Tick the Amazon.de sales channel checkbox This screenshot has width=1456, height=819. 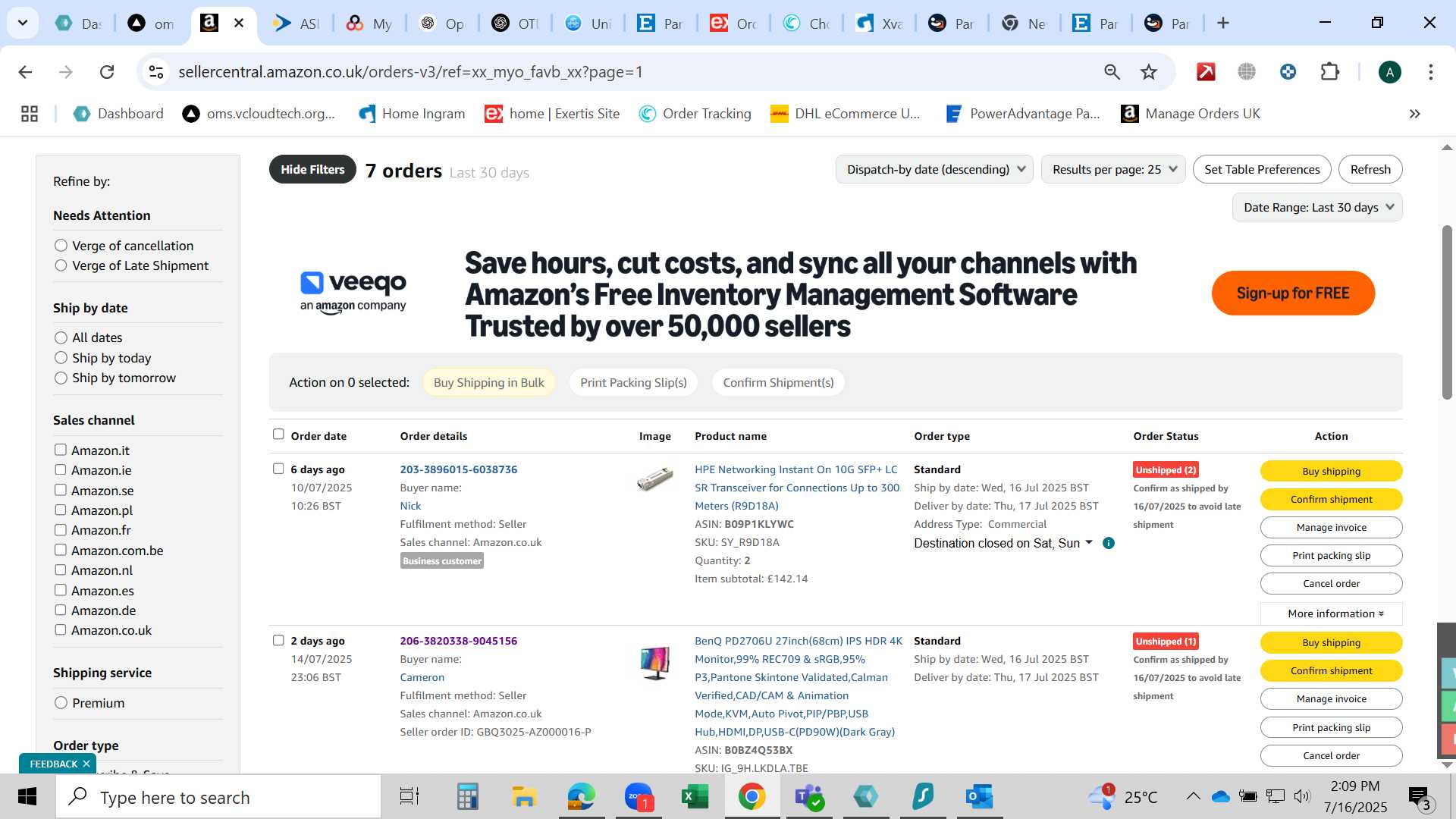[61, 610]
